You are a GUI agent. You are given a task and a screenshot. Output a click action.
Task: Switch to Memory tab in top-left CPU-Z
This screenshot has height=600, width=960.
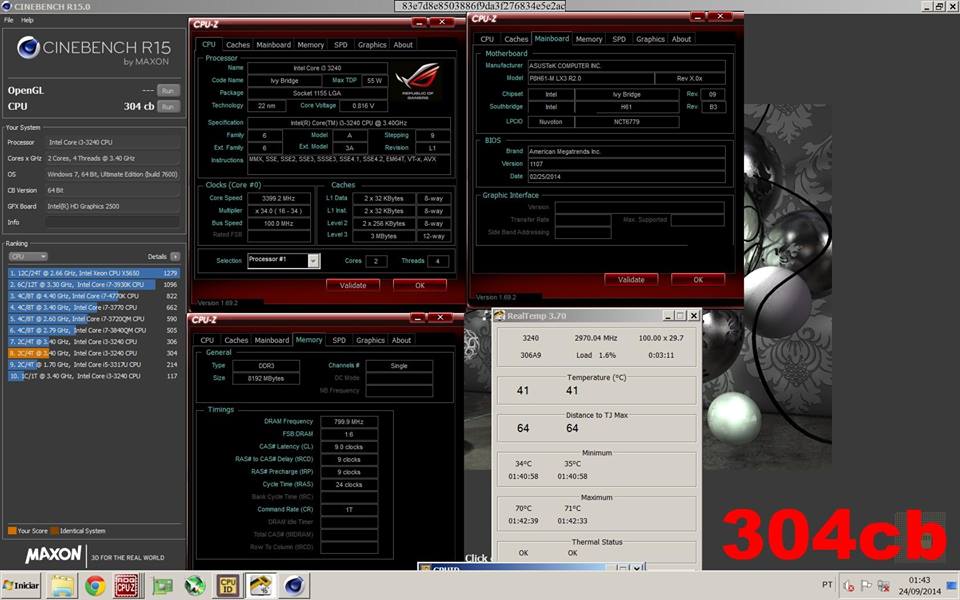pos(311,45)
